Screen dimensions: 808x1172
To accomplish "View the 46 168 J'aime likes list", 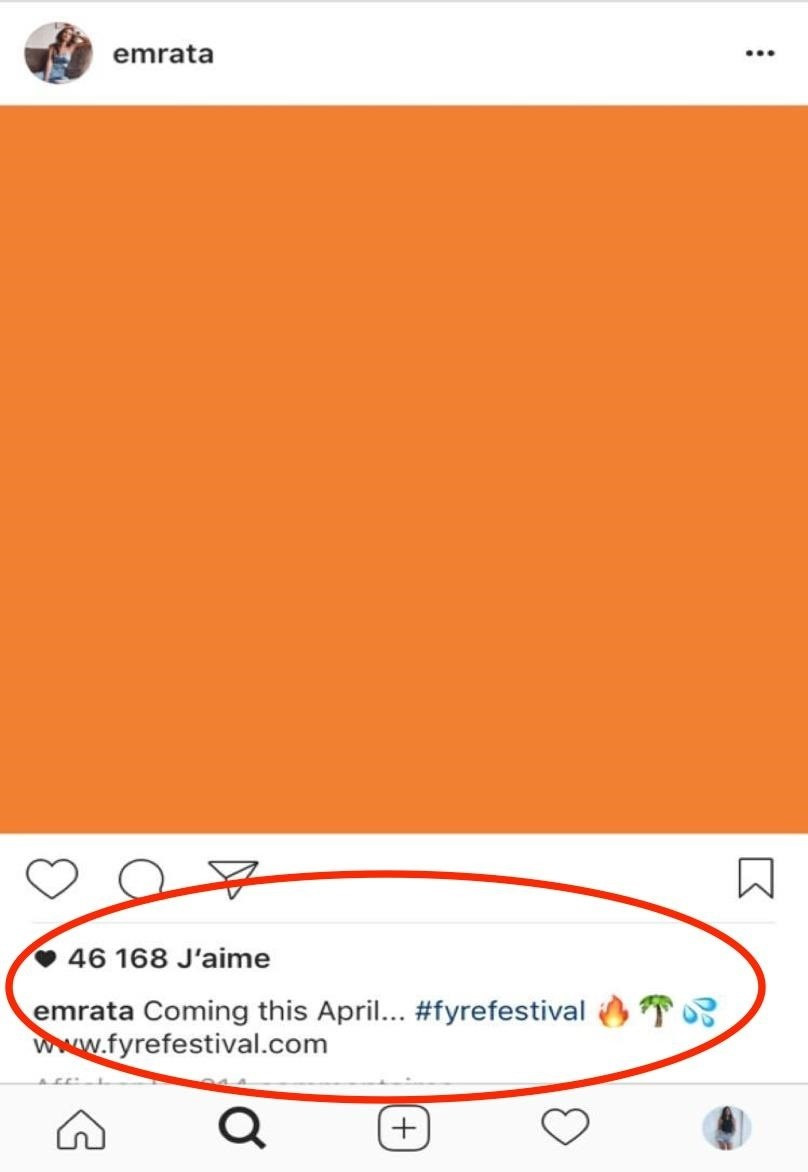I will [169, 958].
